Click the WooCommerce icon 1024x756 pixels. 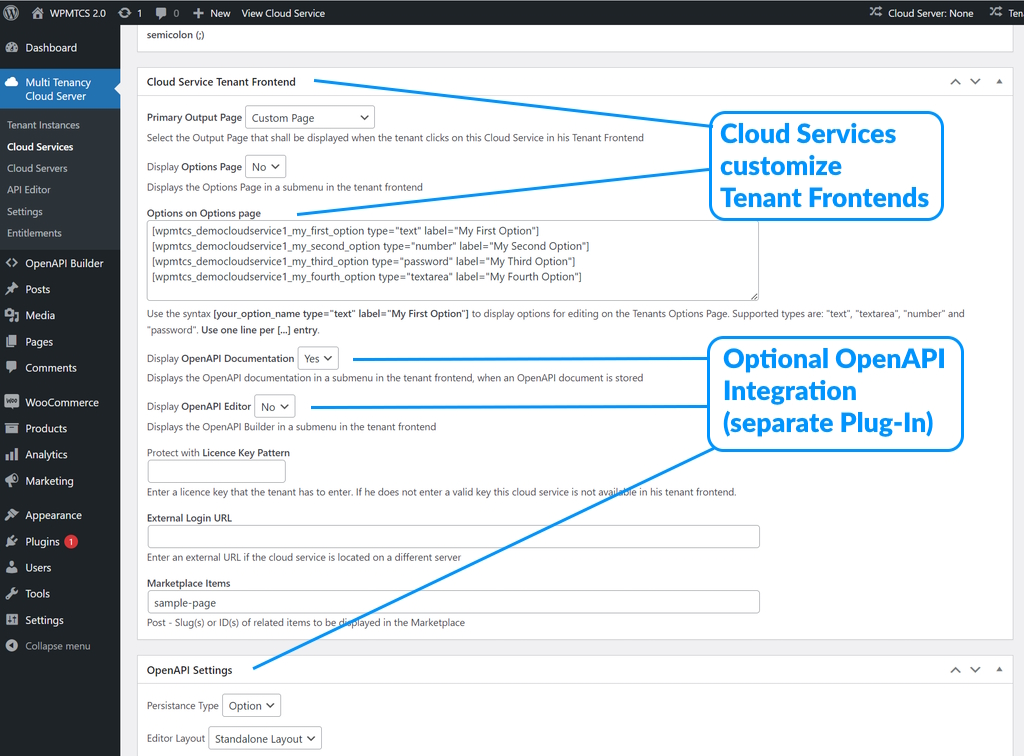pos(12,402)
